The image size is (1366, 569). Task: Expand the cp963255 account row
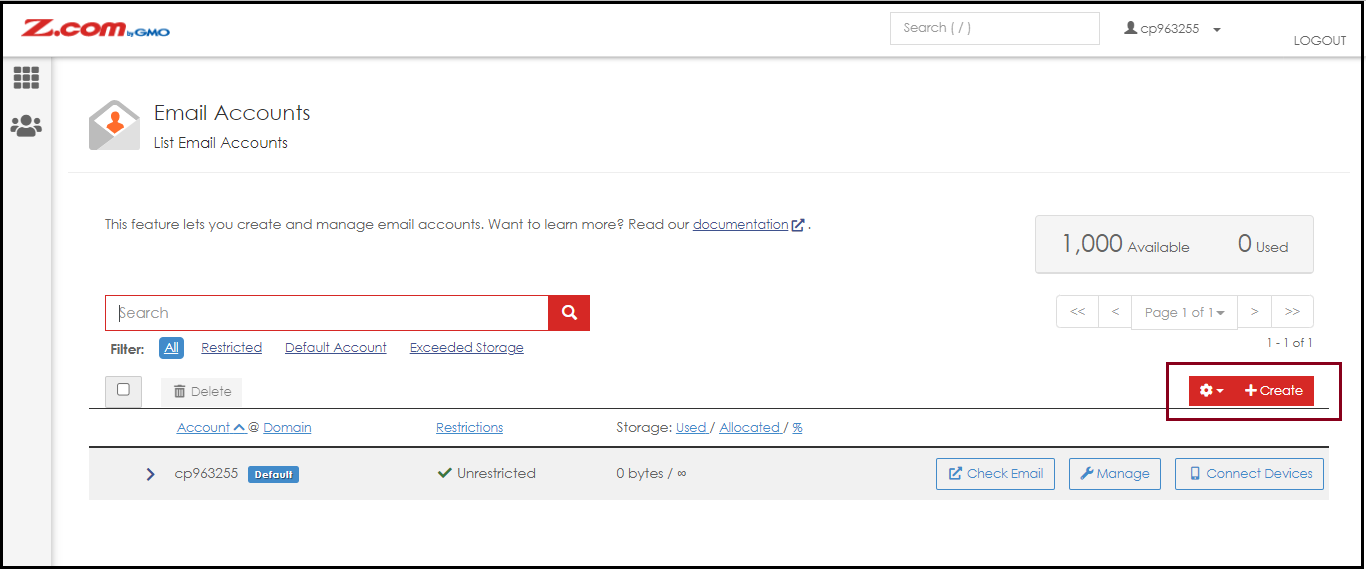[x=150, y=474]
